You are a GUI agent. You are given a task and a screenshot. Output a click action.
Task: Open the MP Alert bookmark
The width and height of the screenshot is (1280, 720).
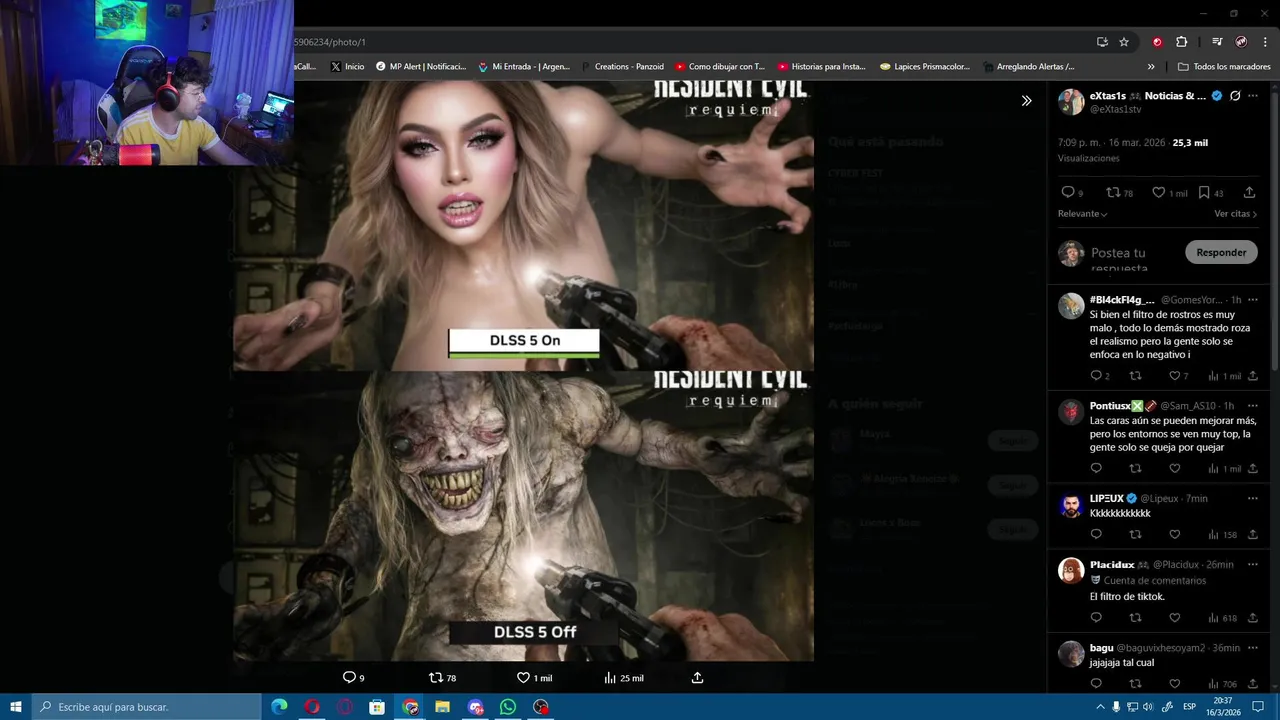point(421,67)
